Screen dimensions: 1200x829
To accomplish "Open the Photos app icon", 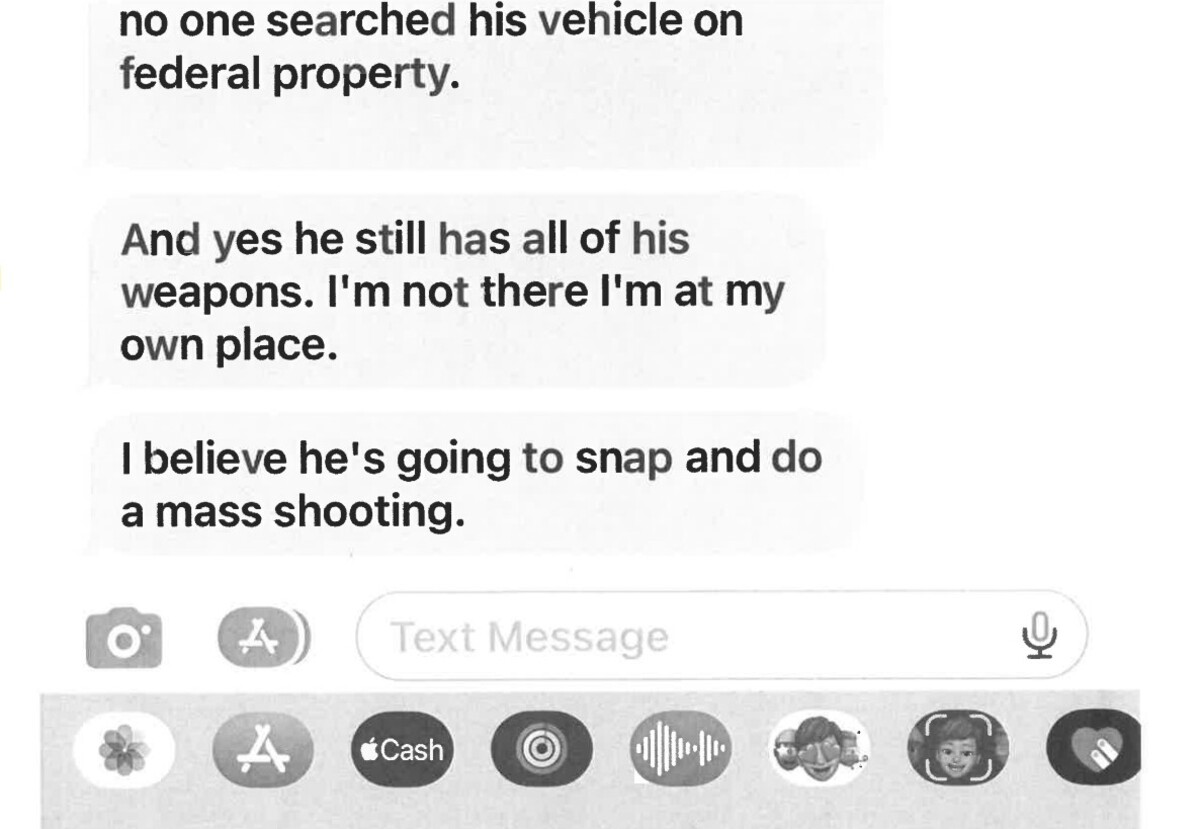I will (x=124, y=748).
